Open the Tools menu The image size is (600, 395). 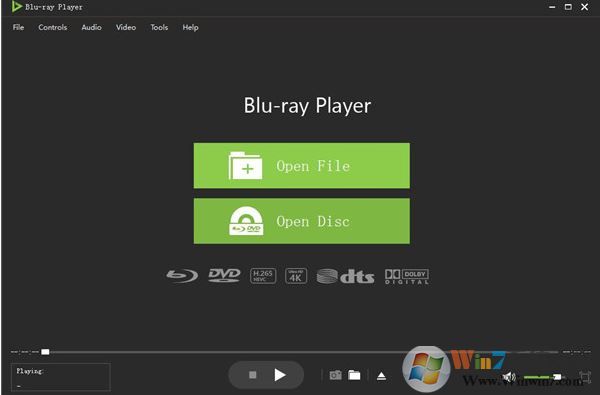click(159, 27)
